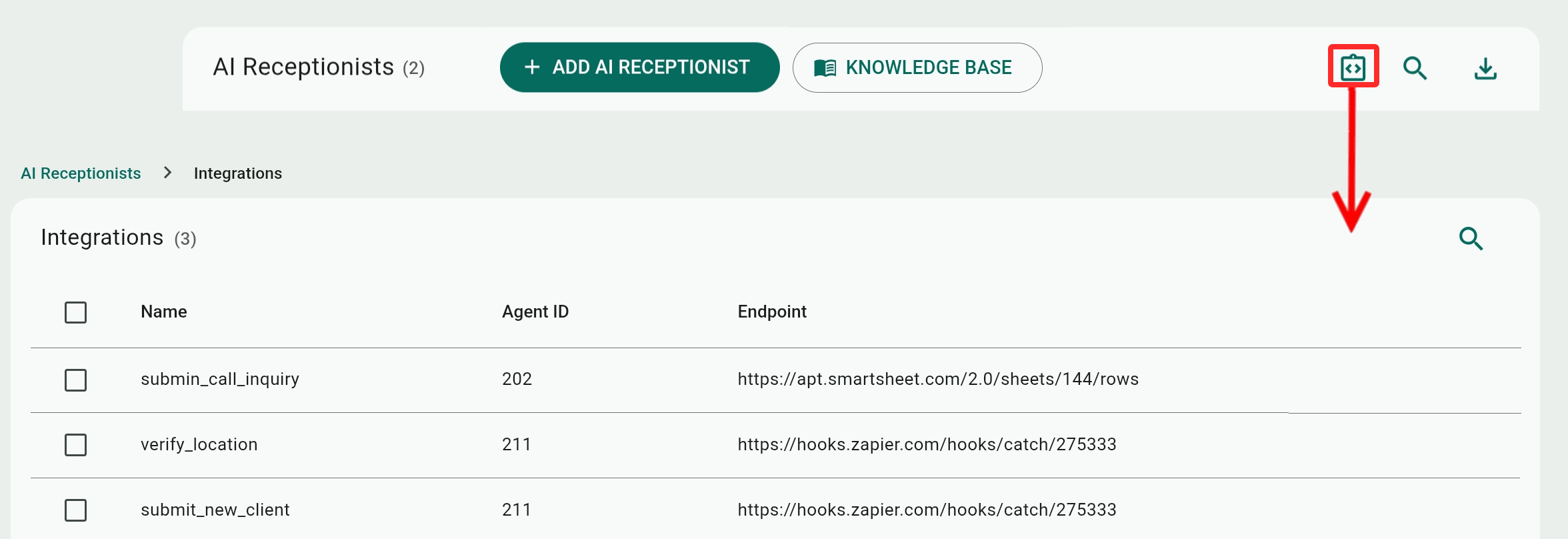Click the Agent ID column header

[535, 312]
